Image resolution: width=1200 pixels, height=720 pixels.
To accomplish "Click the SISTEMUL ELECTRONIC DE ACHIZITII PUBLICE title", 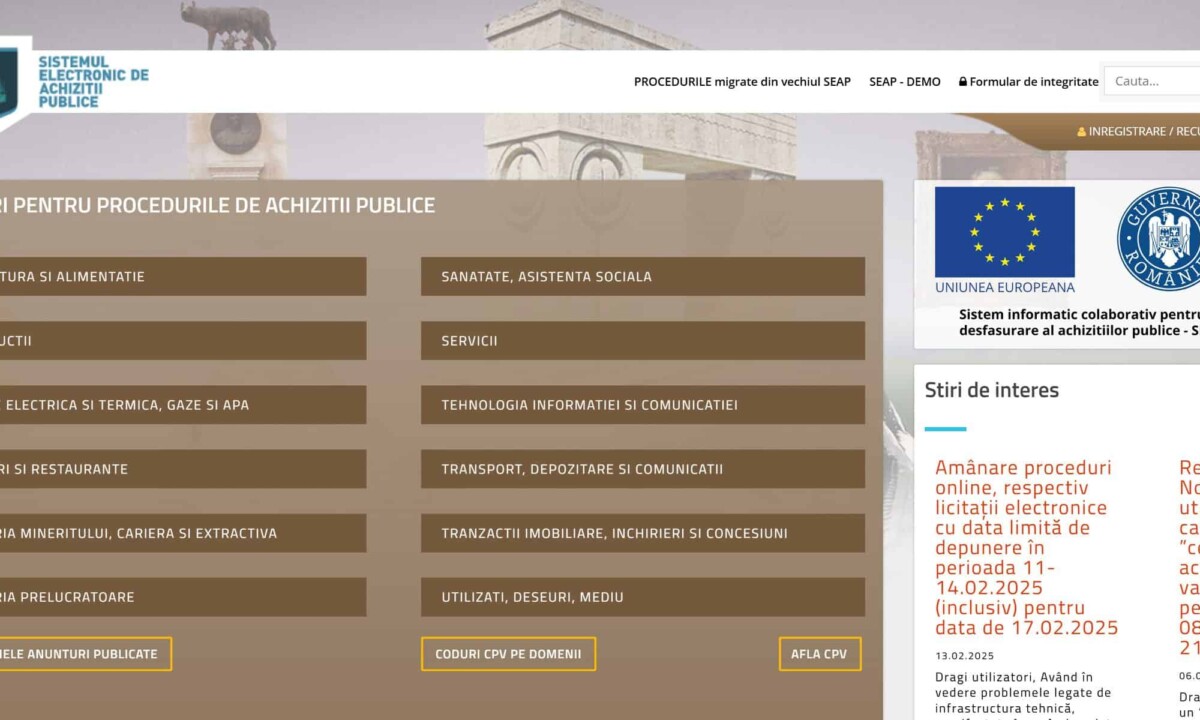I will click(93, 82).
